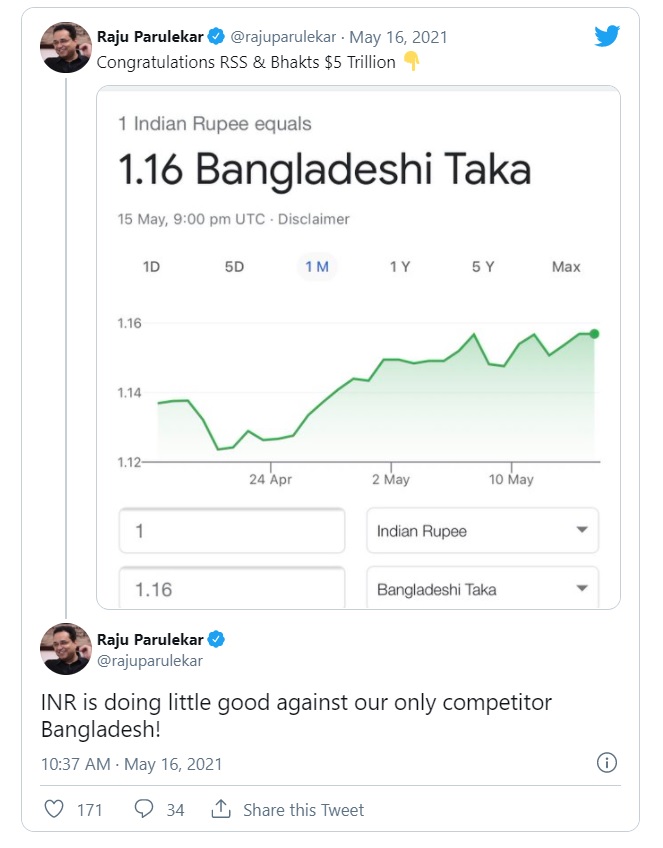663x848 pixels.
Task: Click the reply speech bubble icon
Action: (x=144, y=809)
